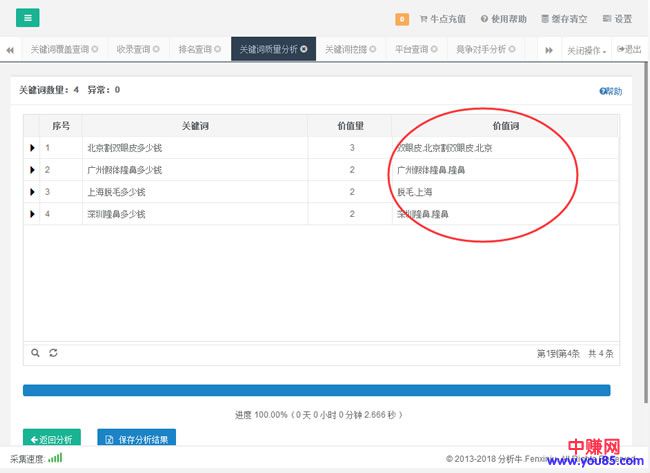Click 返回分析 button
Screen dimensions: 650x473
click(51, 438)
